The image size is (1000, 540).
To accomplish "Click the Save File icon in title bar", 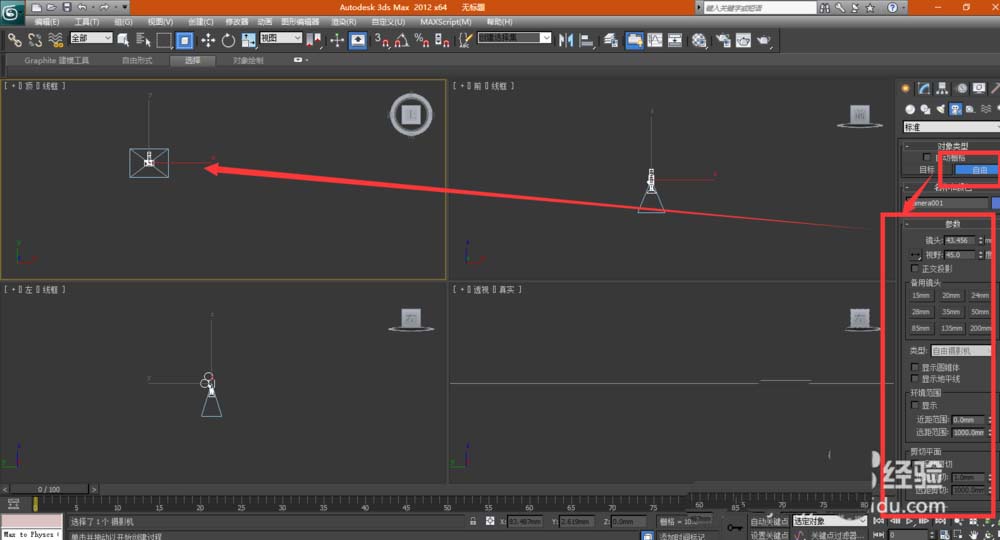I will point(67,8).
